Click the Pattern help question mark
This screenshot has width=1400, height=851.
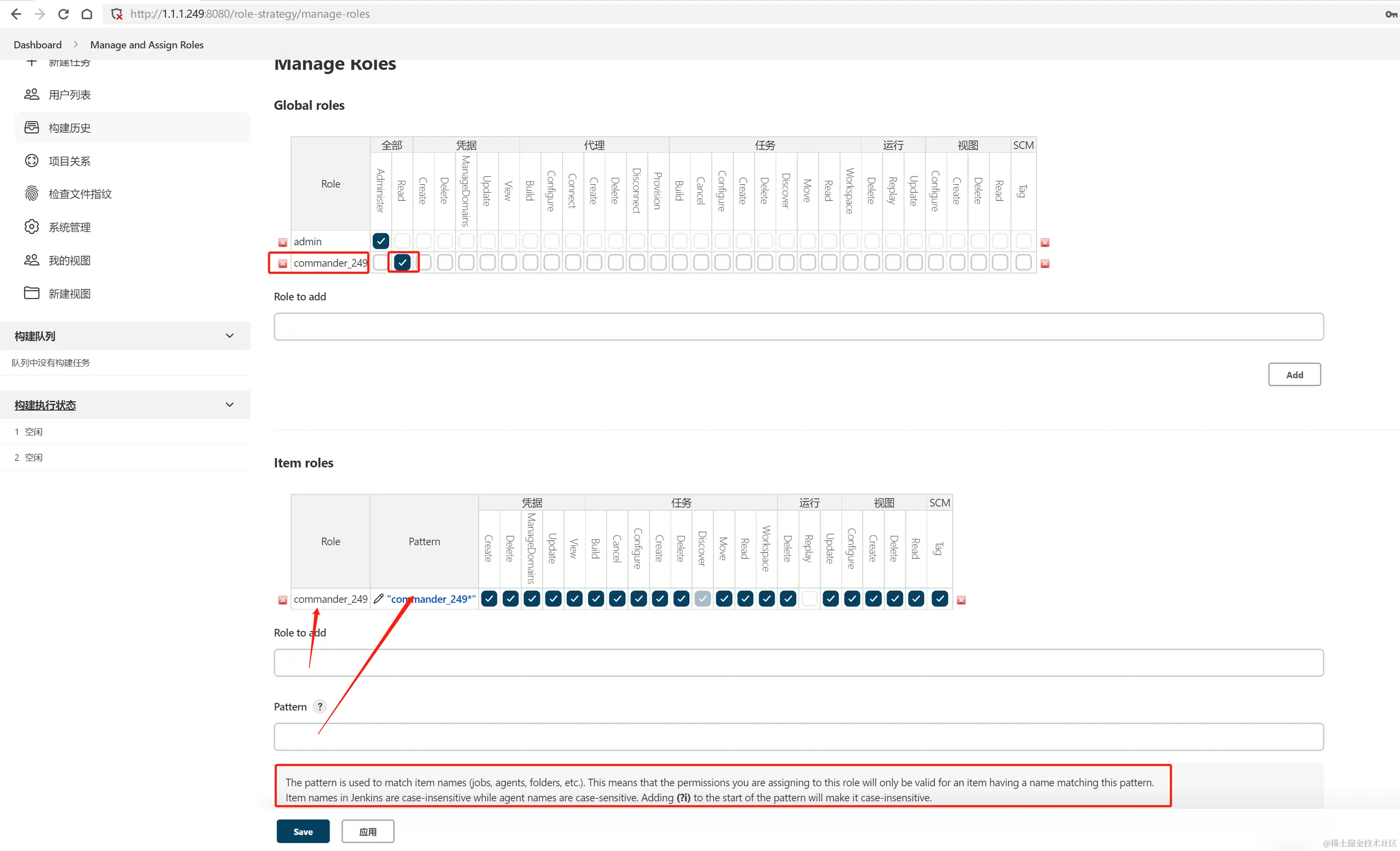tap(320, 707)
